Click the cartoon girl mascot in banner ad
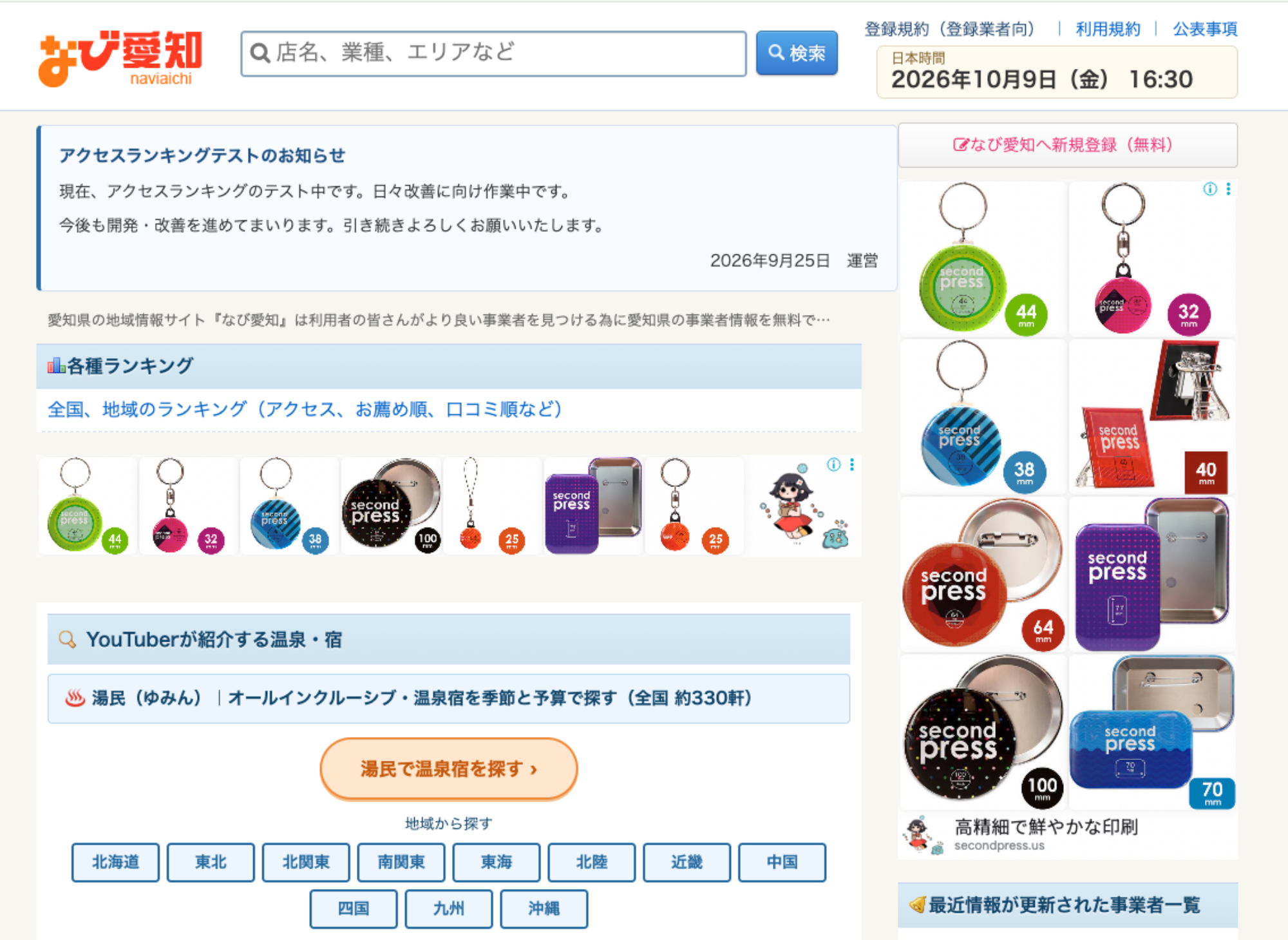This screenshot has width=1288, height=940. [x=803, y=506]
